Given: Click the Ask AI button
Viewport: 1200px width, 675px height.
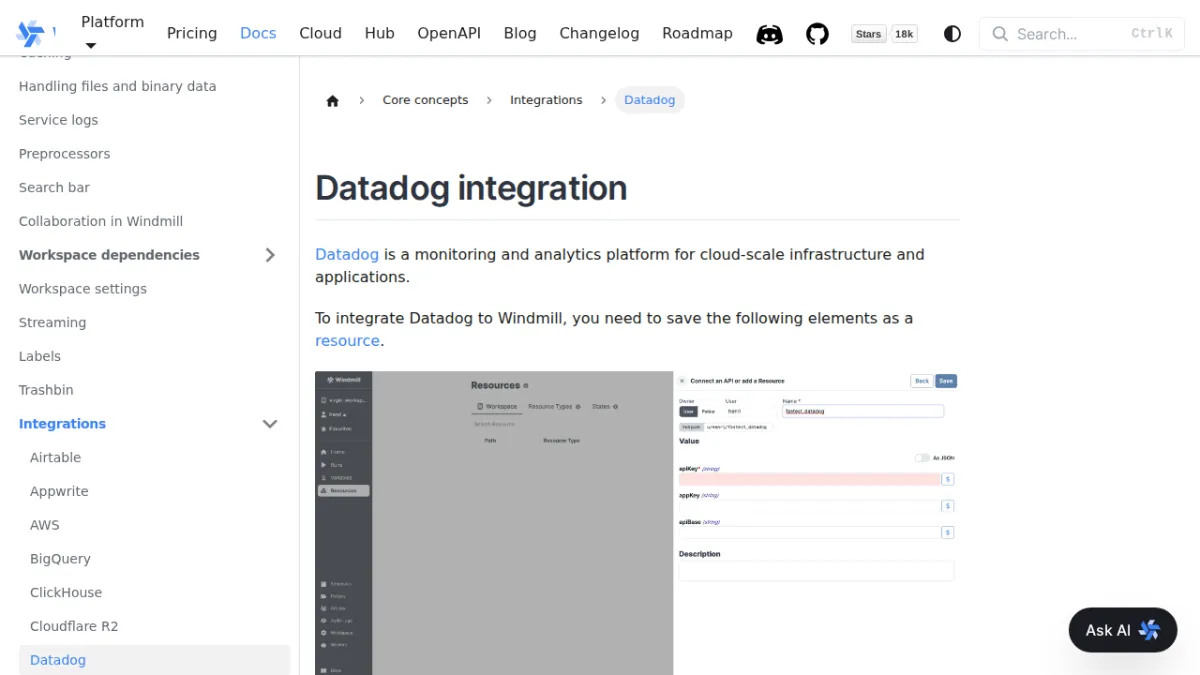Looking at the screenshot, I should [1123, 630].
